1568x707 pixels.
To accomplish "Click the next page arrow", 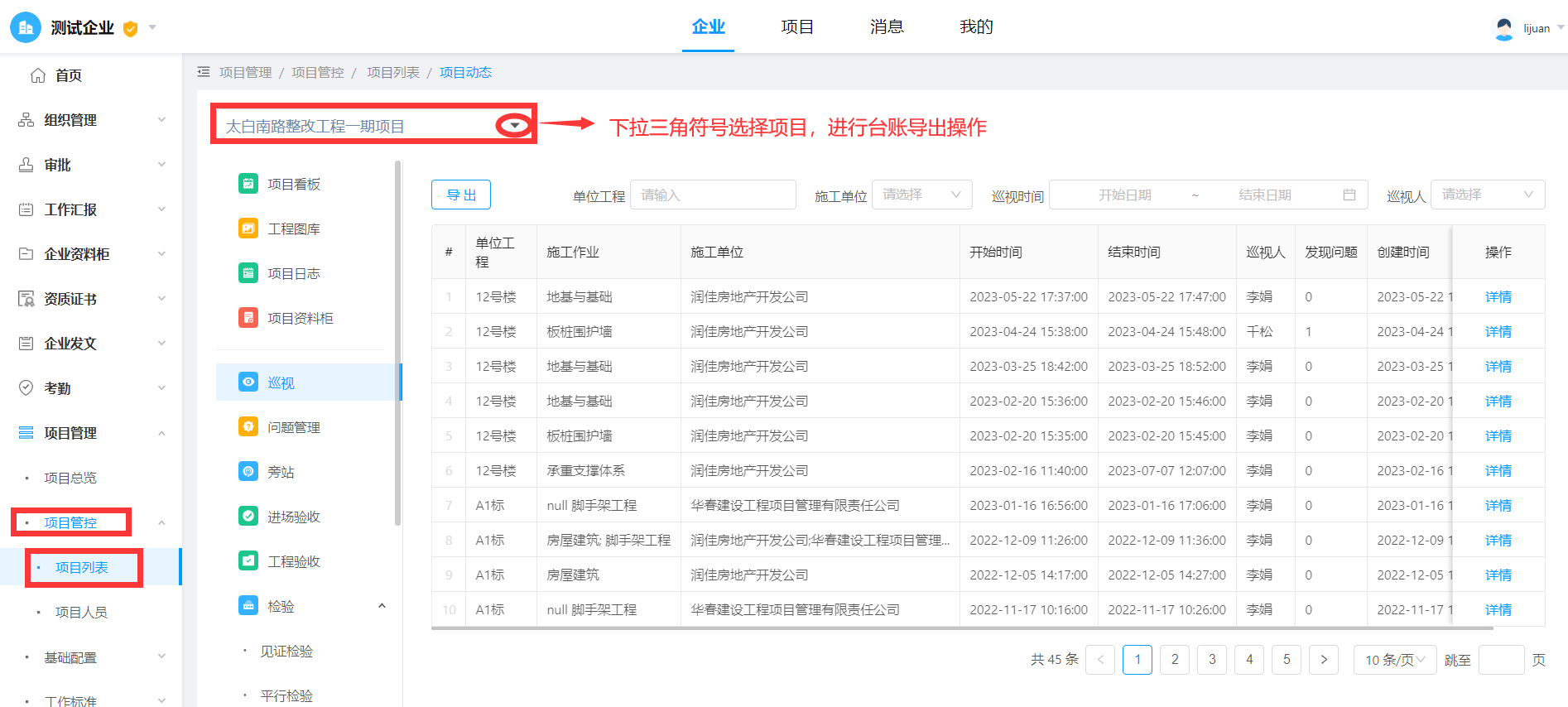I will 1324,660.
